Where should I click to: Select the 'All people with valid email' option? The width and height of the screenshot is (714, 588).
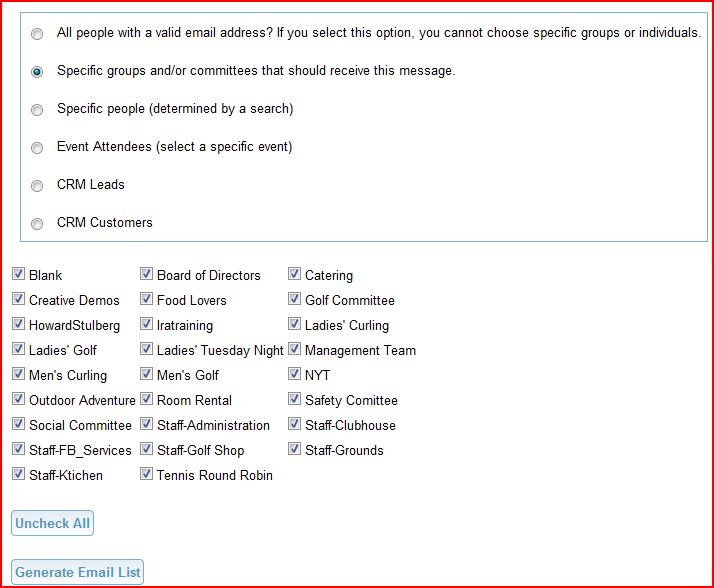pos(37,34)
